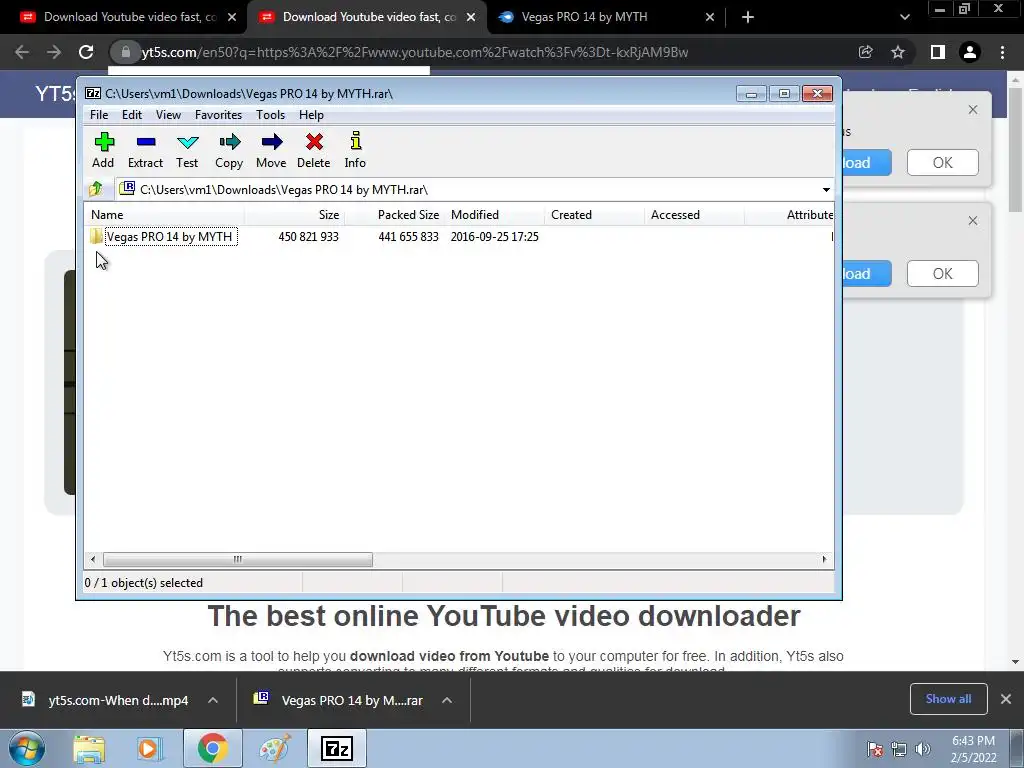
Task: Click OK in the lower browser dialog
Action: (x=942, y=274)
